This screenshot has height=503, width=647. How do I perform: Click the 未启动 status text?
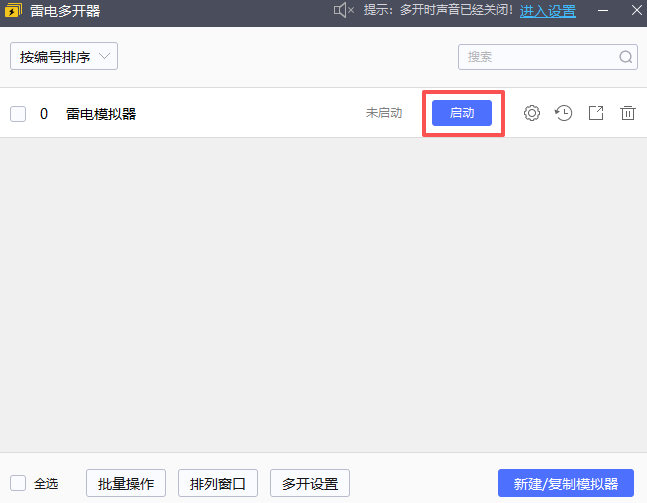[x=384, y=113]
